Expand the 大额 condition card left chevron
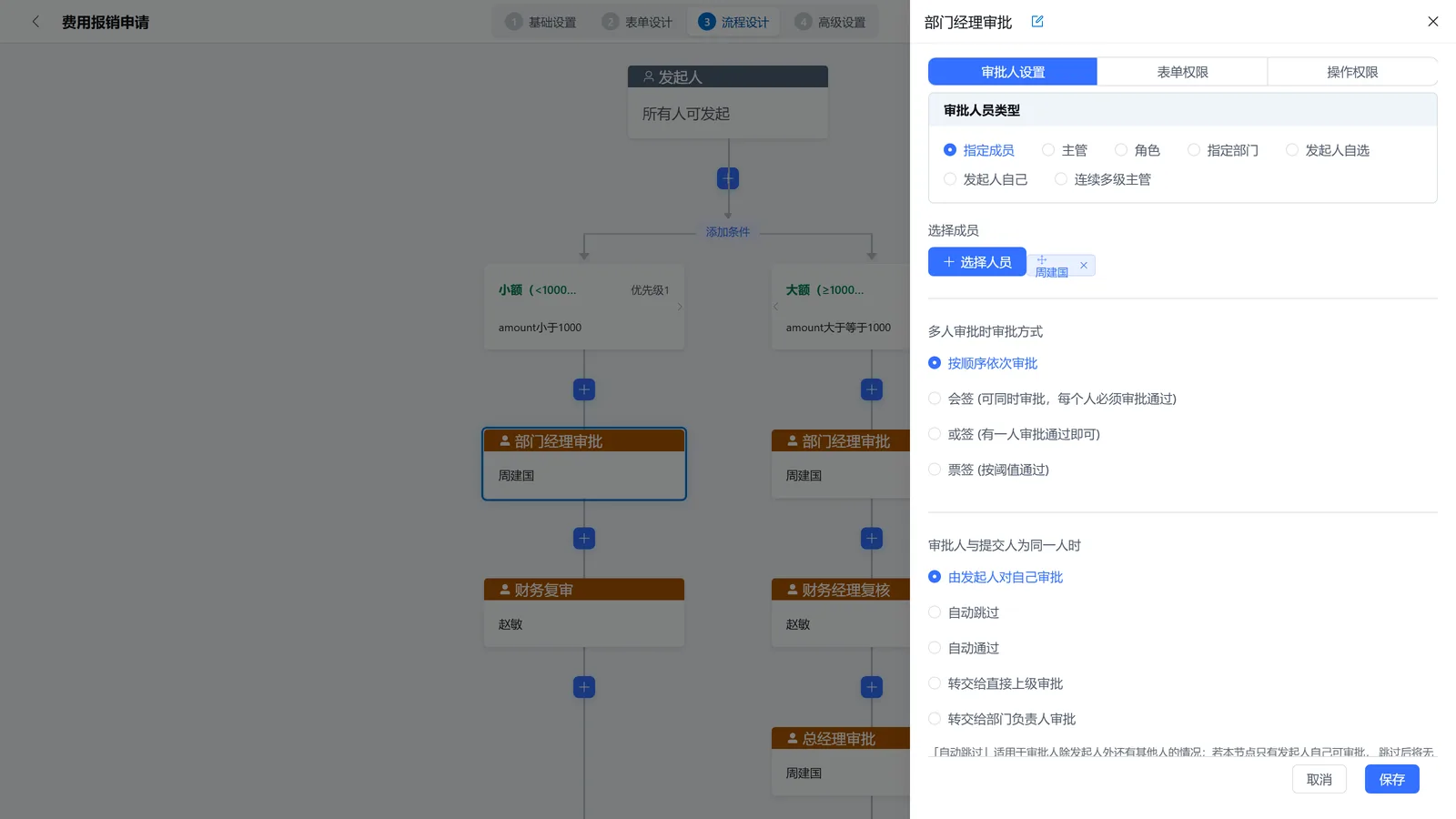This screenshot has height=819, width=1456. coord(775,307)
